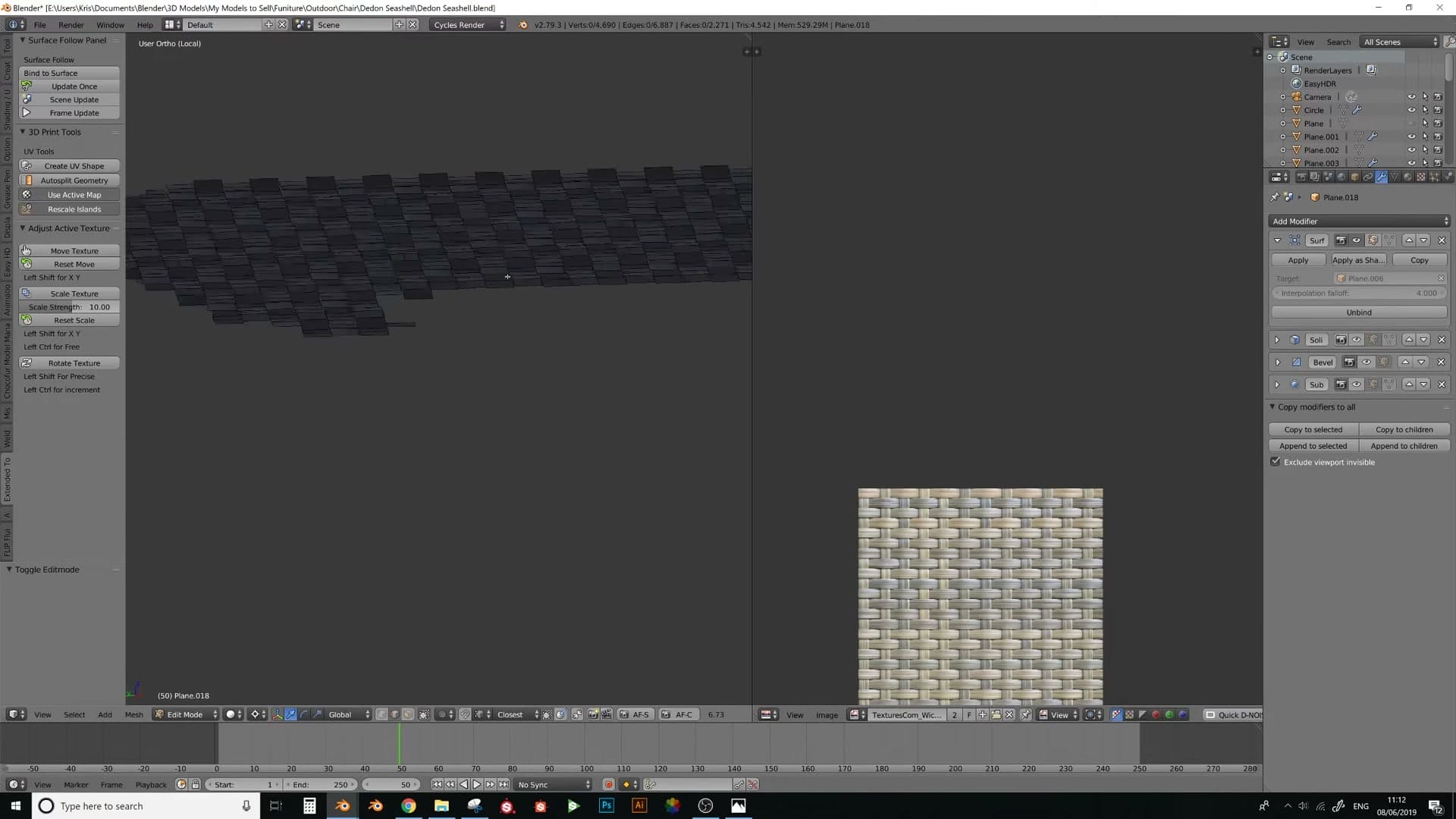Click Copy to selected button
The height and width of the screenshot is (819, 1456).
click(x=1313, y=429)
